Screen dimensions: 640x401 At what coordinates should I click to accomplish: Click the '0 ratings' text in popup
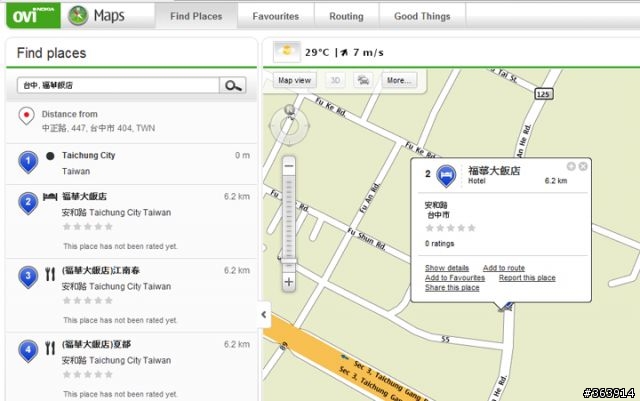point(439,243)
